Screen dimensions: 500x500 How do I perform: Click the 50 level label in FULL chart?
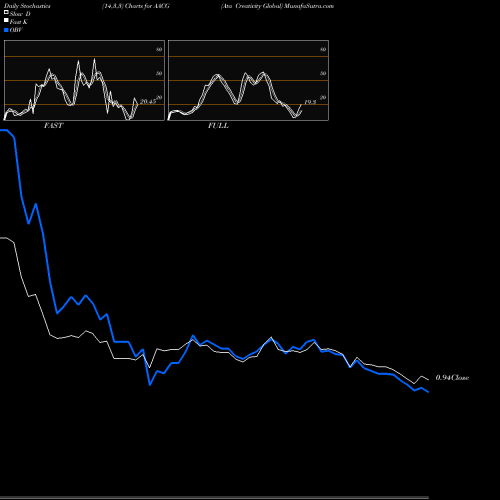323,73
